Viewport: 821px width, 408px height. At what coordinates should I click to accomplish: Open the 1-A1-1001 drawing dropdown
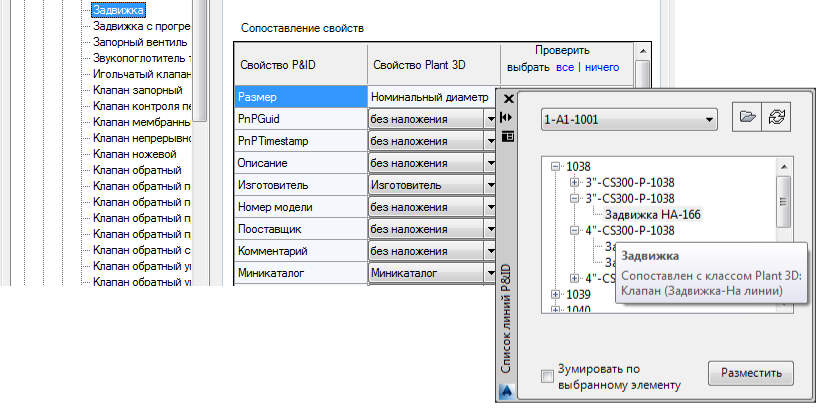click(629, 119)
